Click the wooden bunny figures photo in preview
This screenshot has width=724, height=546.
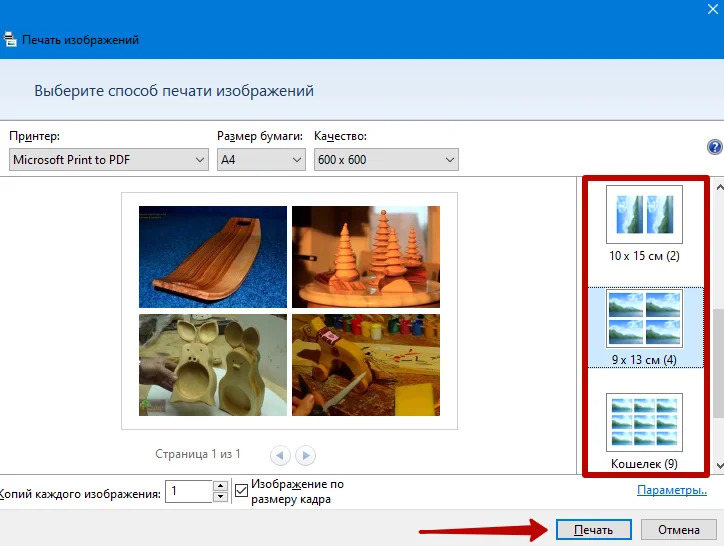tap(213, 365)
